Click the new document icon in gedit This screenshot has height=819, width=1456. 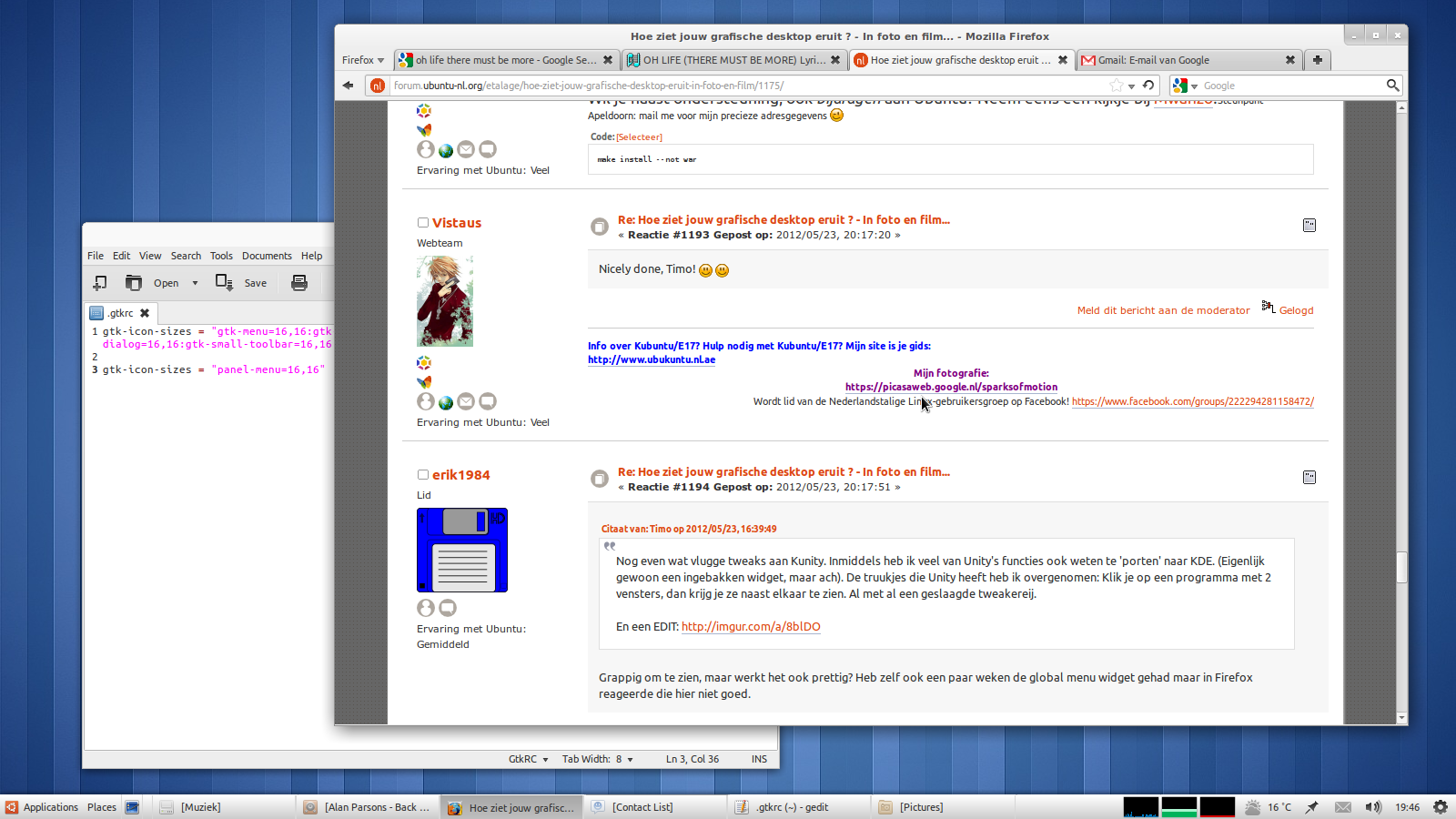pos(100,283)
